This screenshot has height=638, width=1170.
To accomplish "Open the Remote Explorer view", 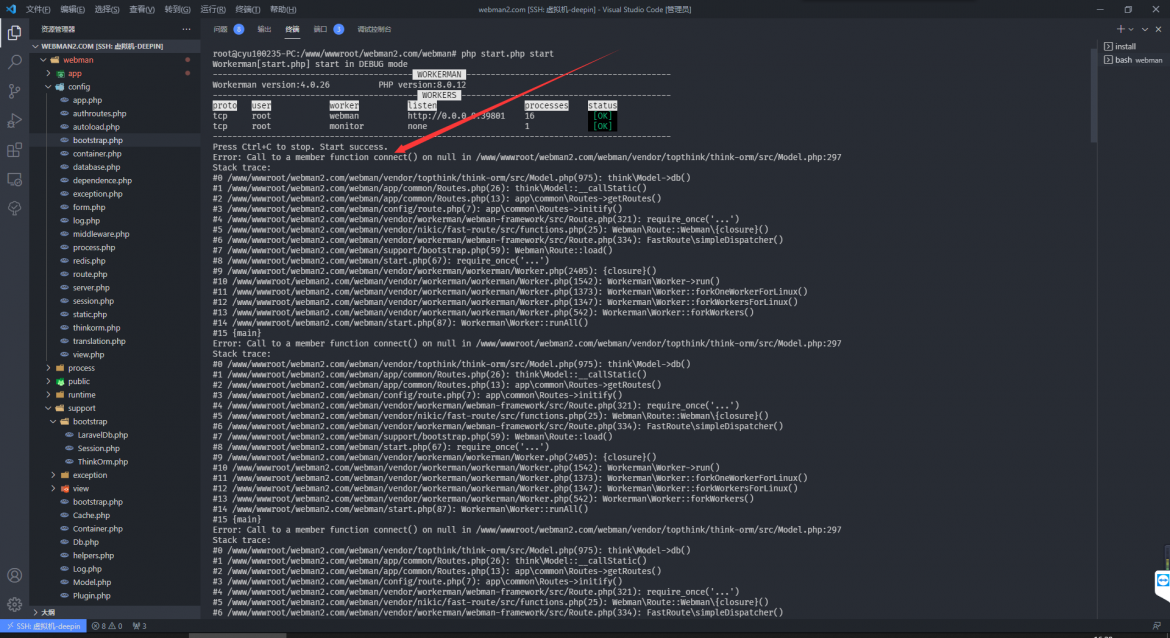I will pos(14,179).
